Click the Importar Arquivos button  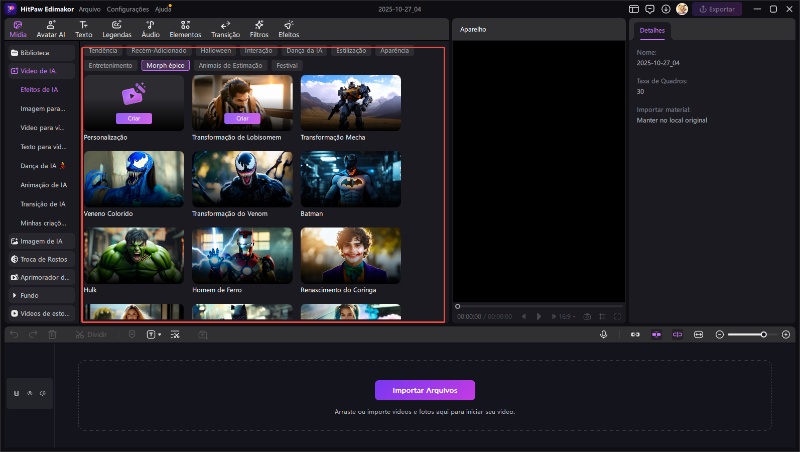(x=425, y=390)
